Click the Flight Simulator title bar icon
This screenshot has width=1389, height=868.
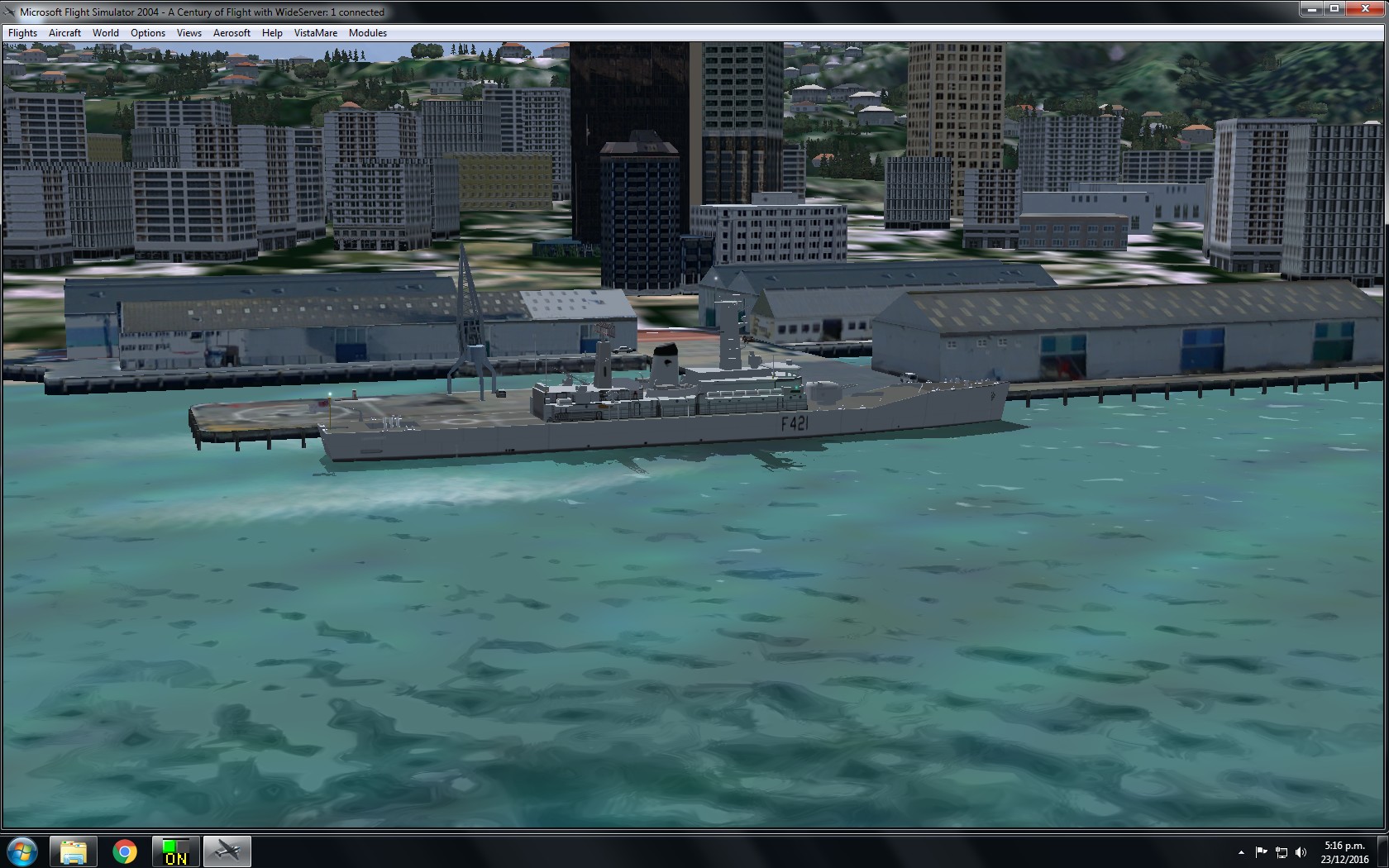(x=10, y=12)
